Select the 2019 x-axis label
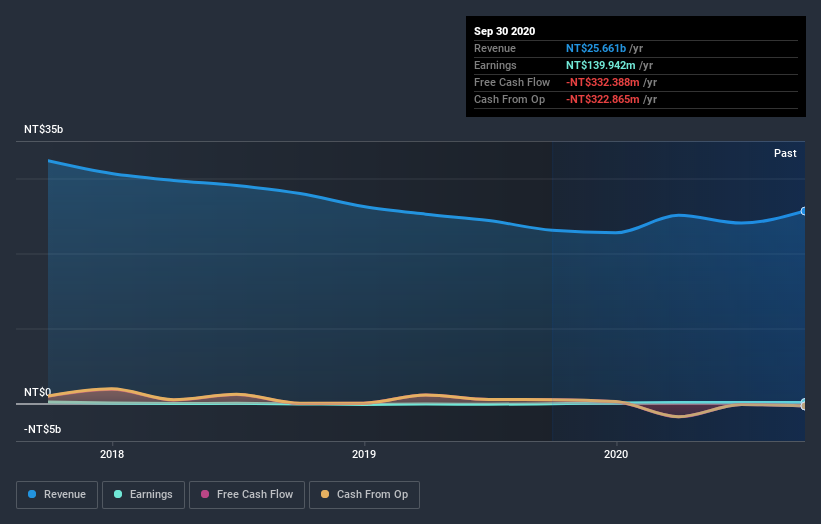The image size is (821, 524). (364, 454)
